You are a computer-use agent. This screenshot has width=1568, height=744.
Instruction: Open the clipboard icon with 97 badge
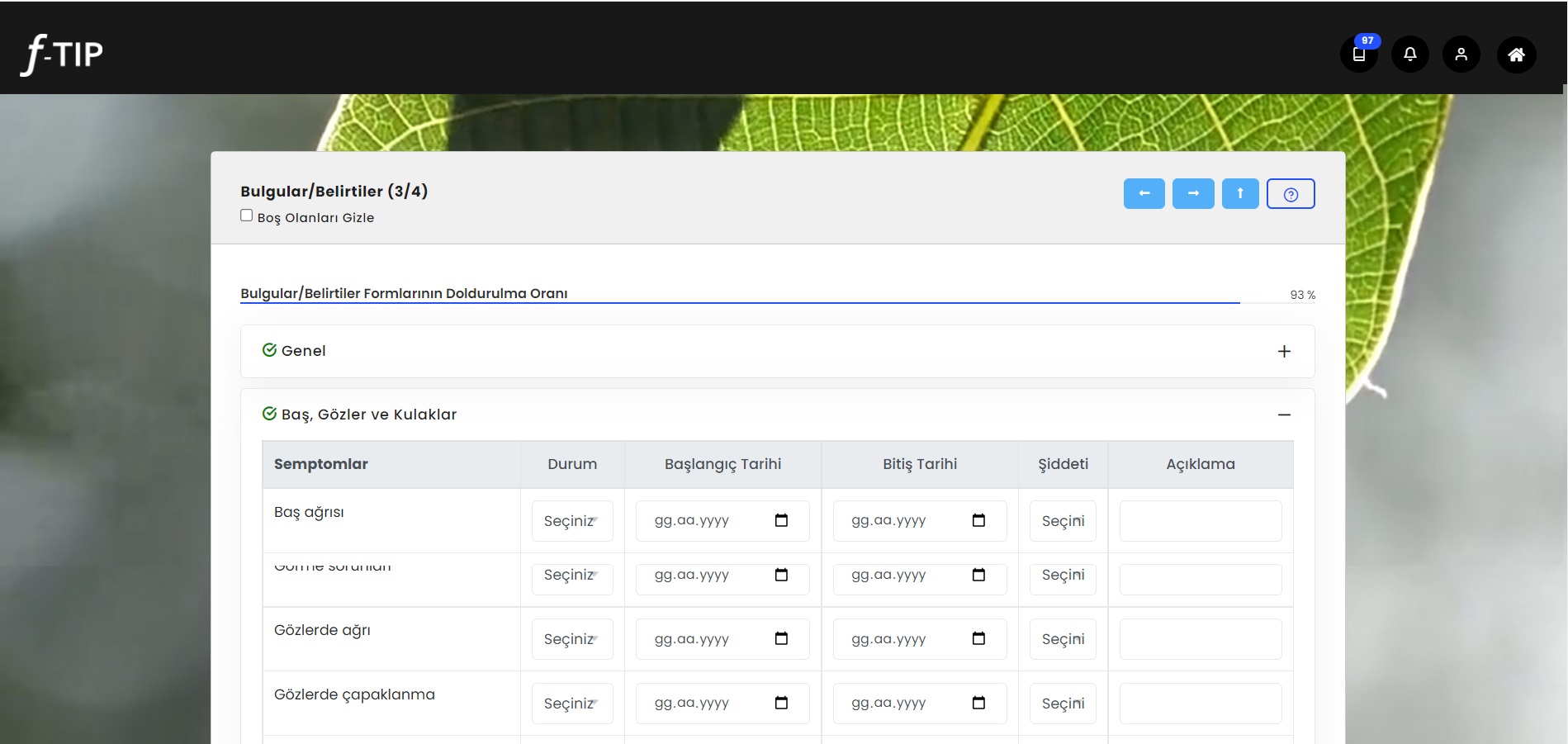click(1359, 54)
